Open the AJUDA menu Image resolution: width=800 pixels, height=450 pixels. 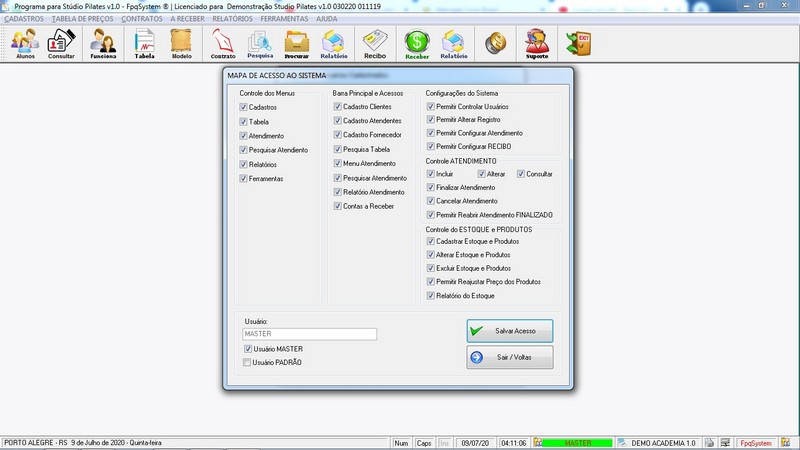tap(327, 18)
